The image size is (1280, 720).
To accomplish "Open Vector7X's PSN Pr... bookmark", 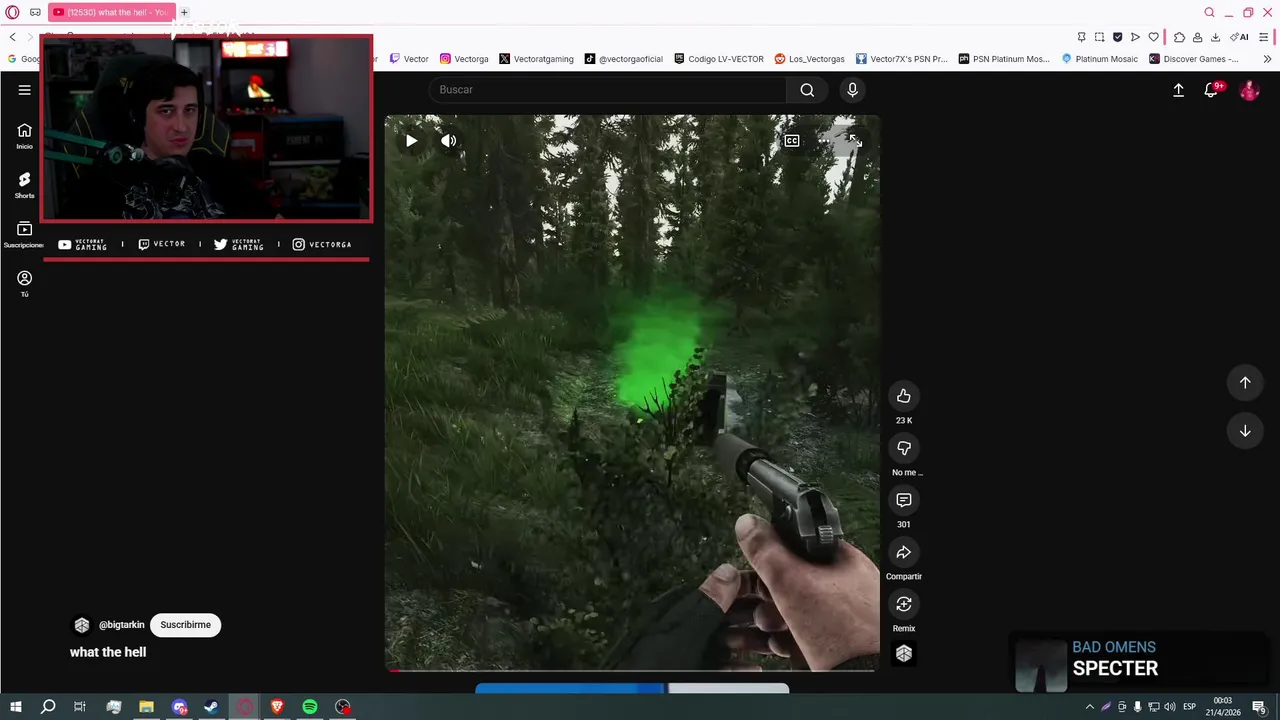I will [901, 59].
